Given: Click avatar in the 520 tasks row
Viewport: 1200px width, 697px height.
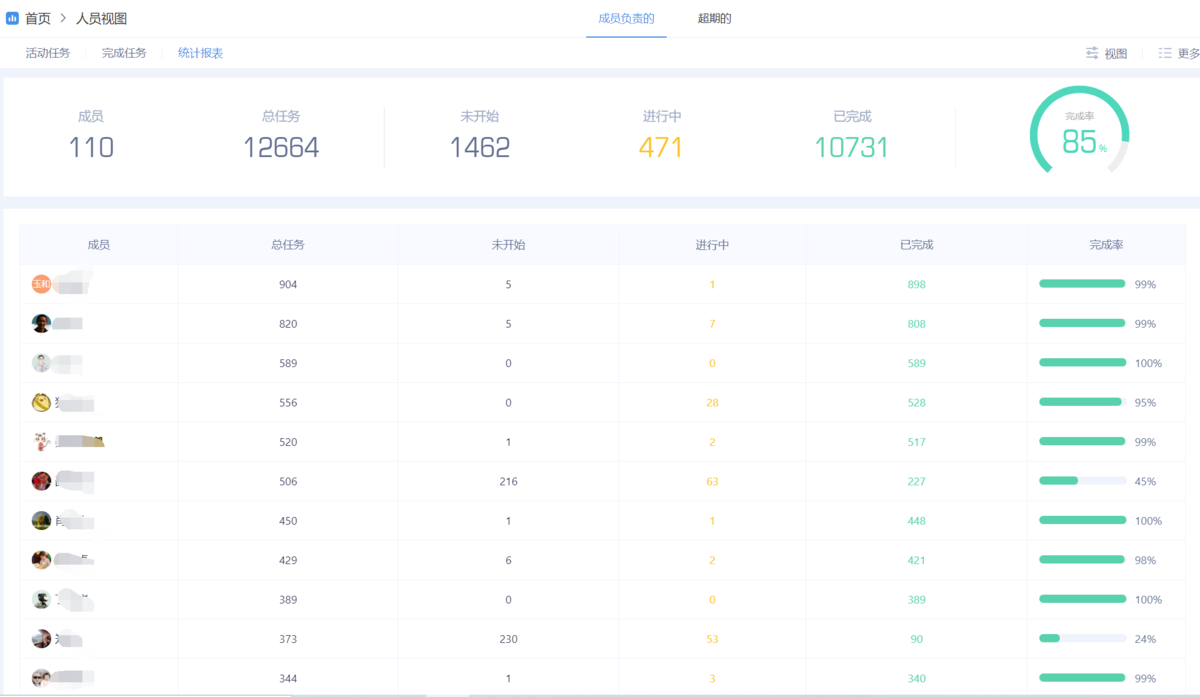Looking at the screenshot, I should click(41, 441).
